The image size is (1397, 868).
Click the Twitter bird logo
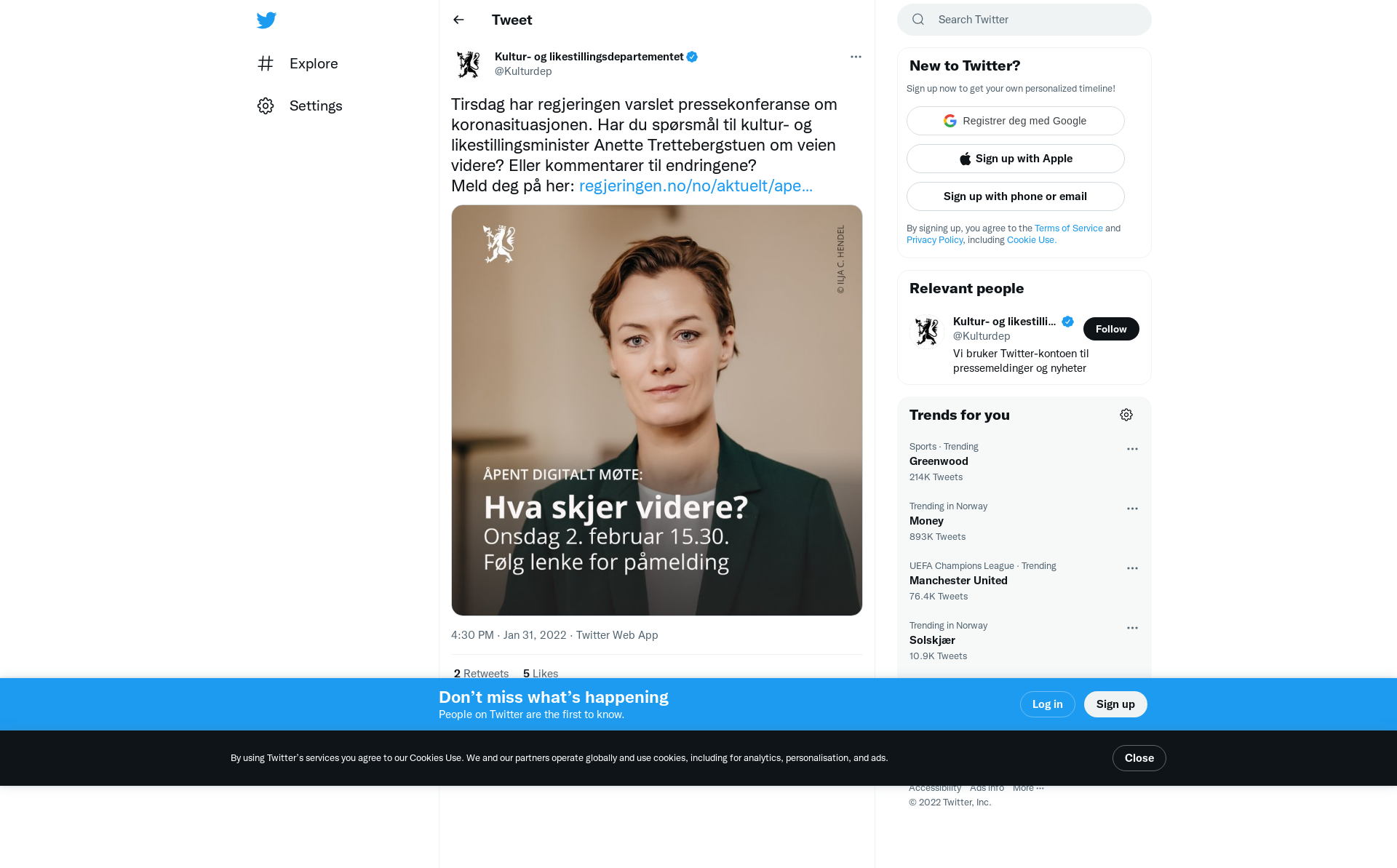tap(266, 20)
